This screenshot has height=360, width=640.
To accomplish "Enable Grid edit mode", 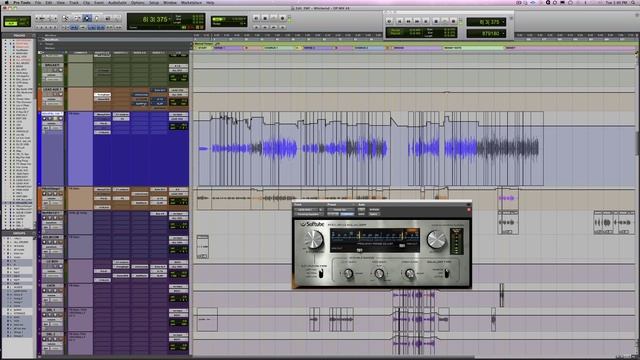I will pos(24,24).
